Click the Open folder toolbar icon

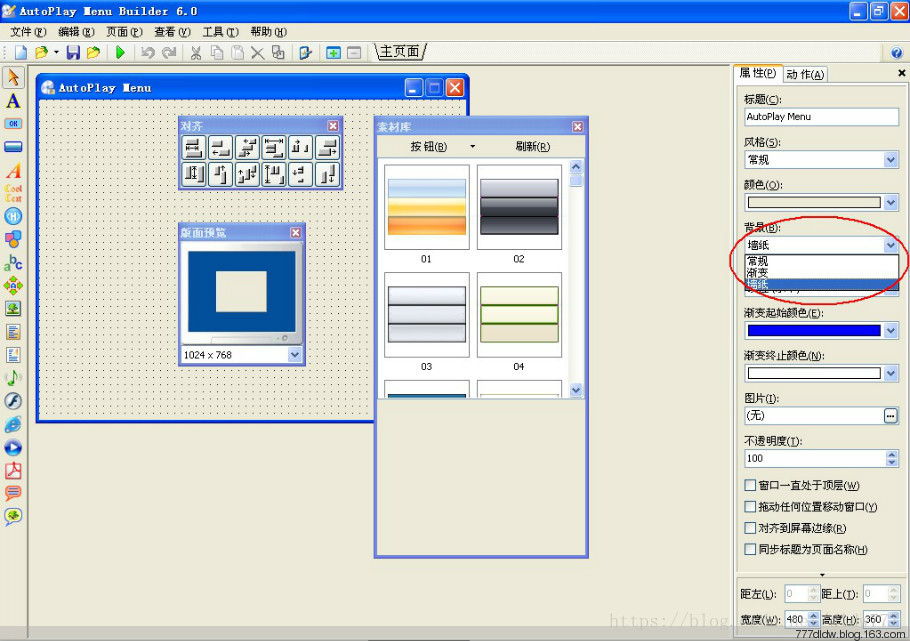pyautogui.click(x=41, y=53)
